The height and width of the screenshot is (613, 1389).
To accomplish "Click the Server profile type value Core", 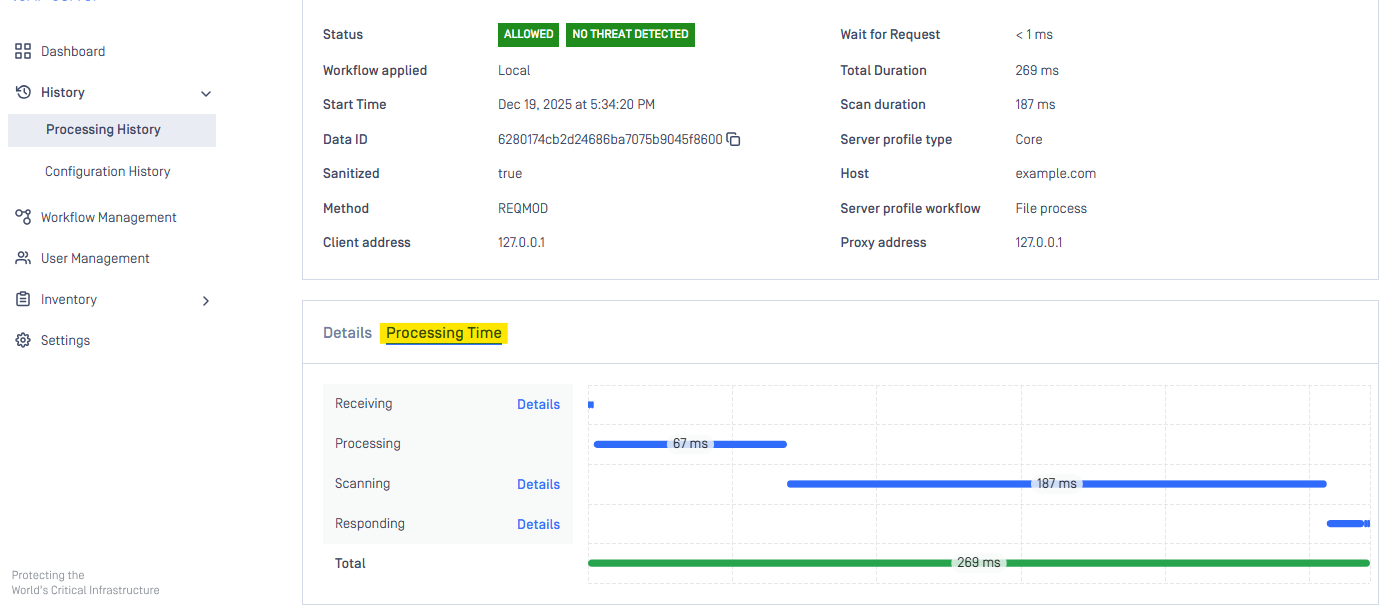I will (x=1029, y=139).
